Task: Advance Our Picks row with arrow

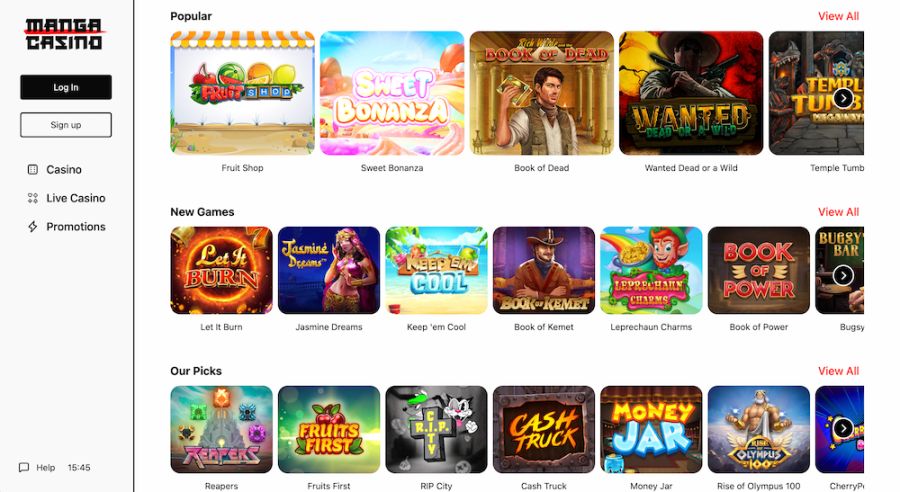Action: click(843, 428)
